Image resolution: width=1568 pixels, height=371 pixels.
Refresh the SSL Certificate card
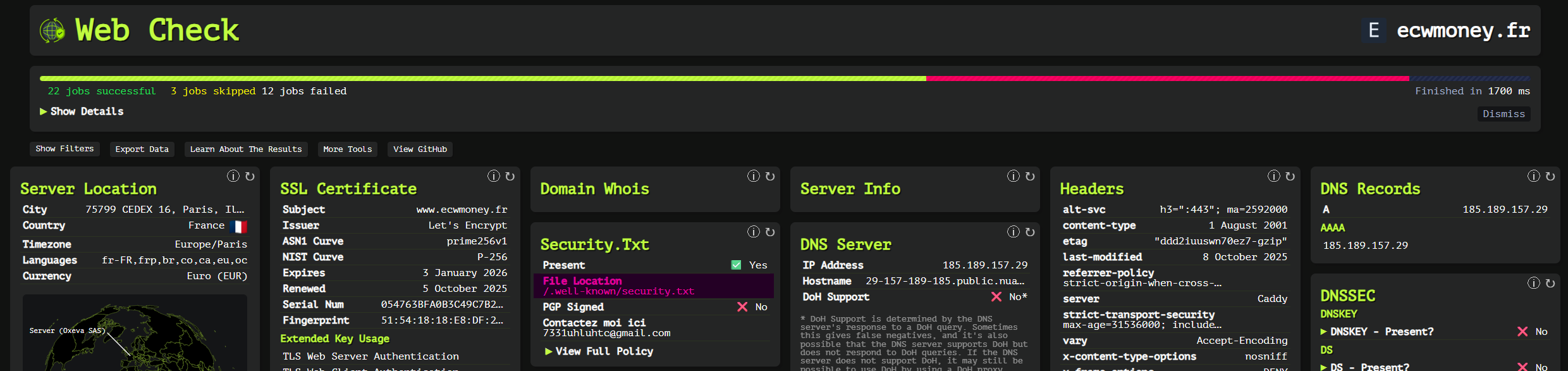(510, 176)
